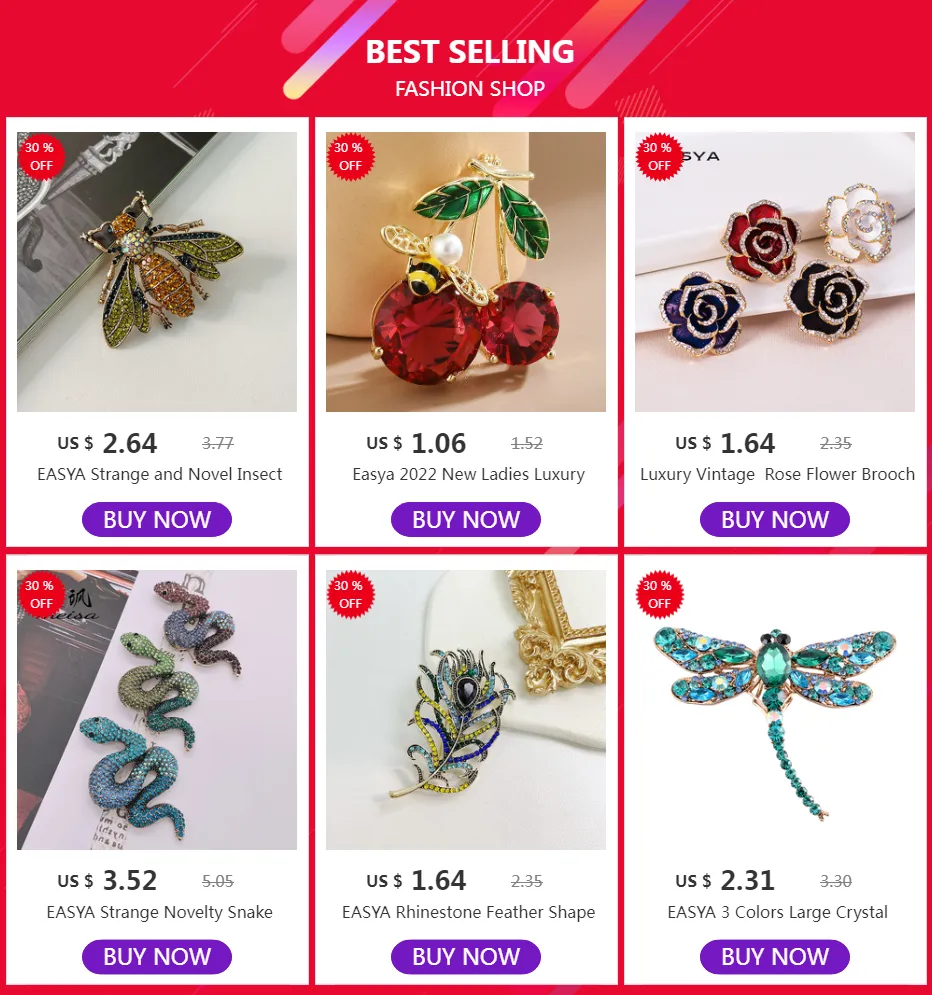
Task: Click the 30% OFF badge on the dragonfly brooch
Action: [x=659, y=594]
